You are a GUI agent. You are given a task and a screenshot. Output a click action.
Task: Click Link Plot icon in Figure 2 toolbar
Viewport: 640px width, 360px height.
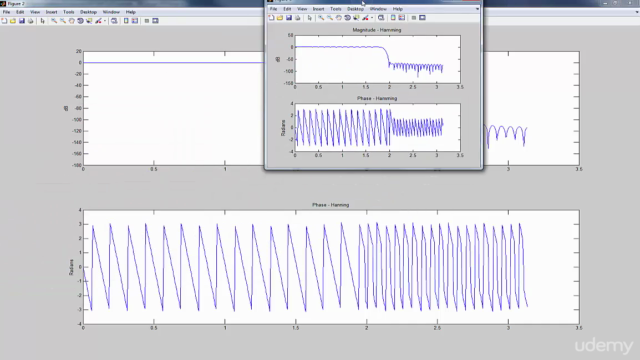tap(114, 21)
